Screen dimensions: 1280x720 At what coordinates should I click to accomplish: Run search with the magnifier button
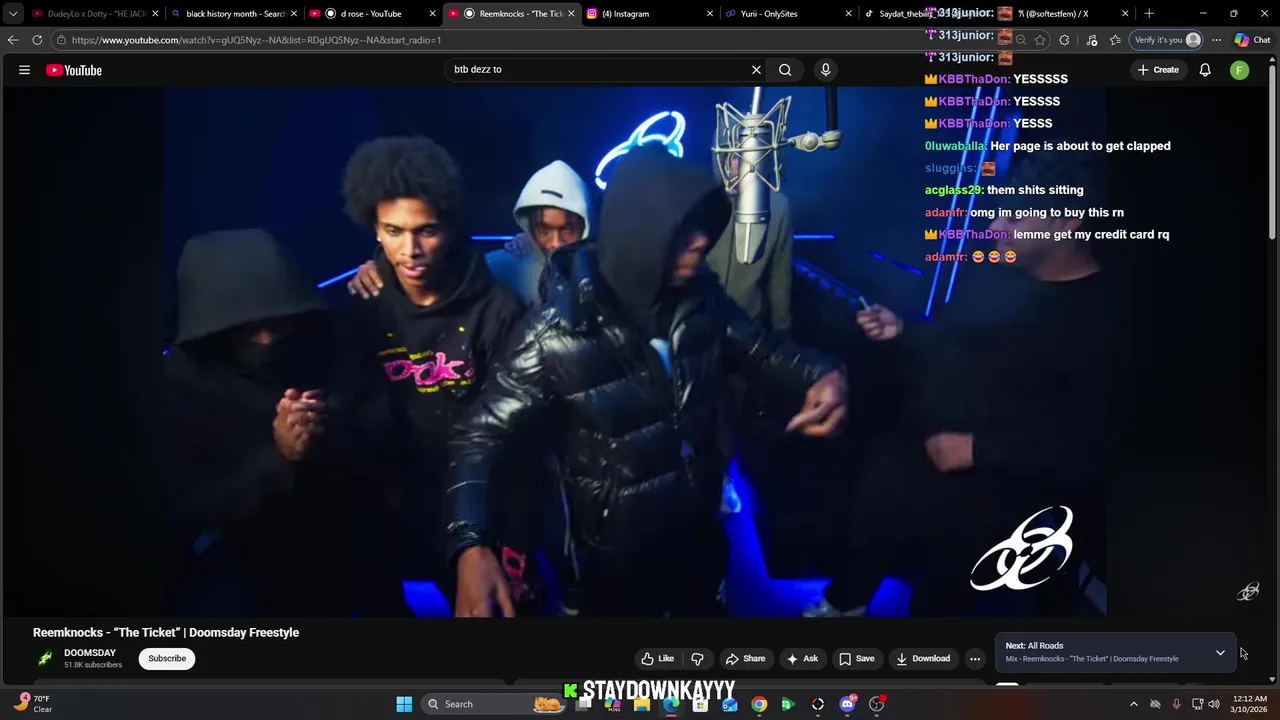coord(785,70)
